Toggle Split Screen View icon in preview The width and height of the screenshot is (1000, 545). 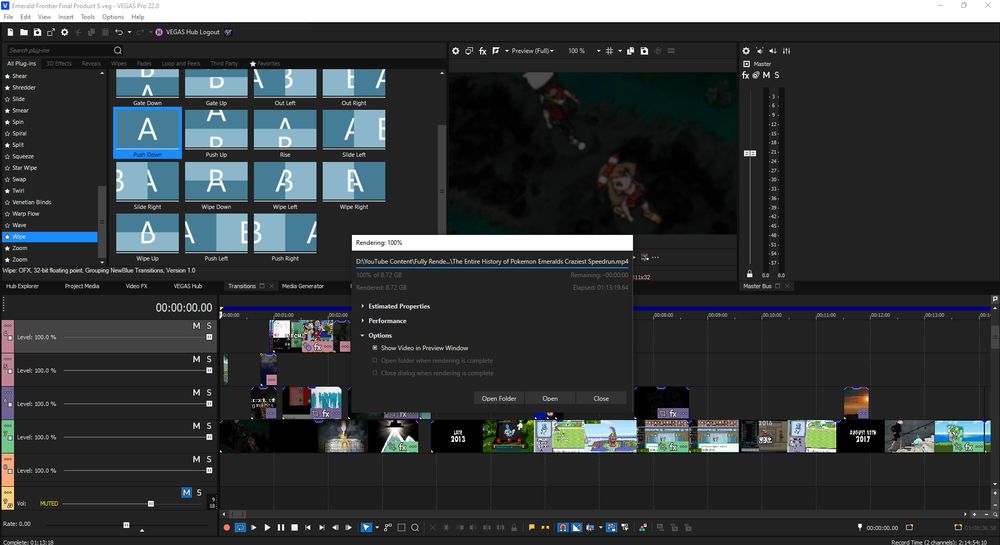pos(496,51)
